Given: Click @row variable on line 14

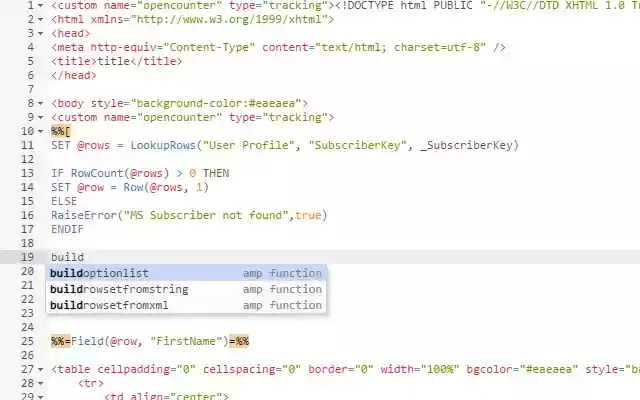Looking at the screenshot, I should [x=91, y=187].
